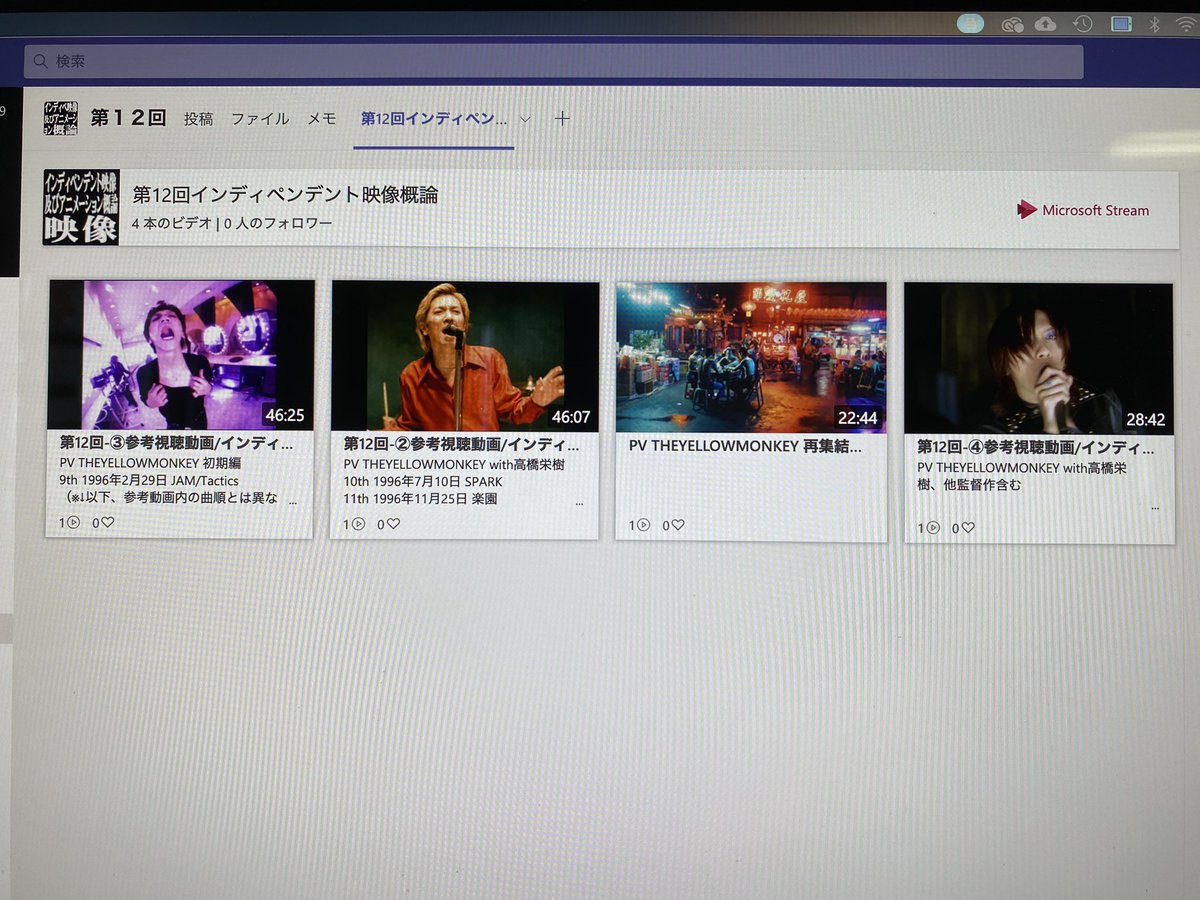Switch to the 投稿 tab
The width and height of the screenshot is (1200, 900).
click(x=199, y=118)
